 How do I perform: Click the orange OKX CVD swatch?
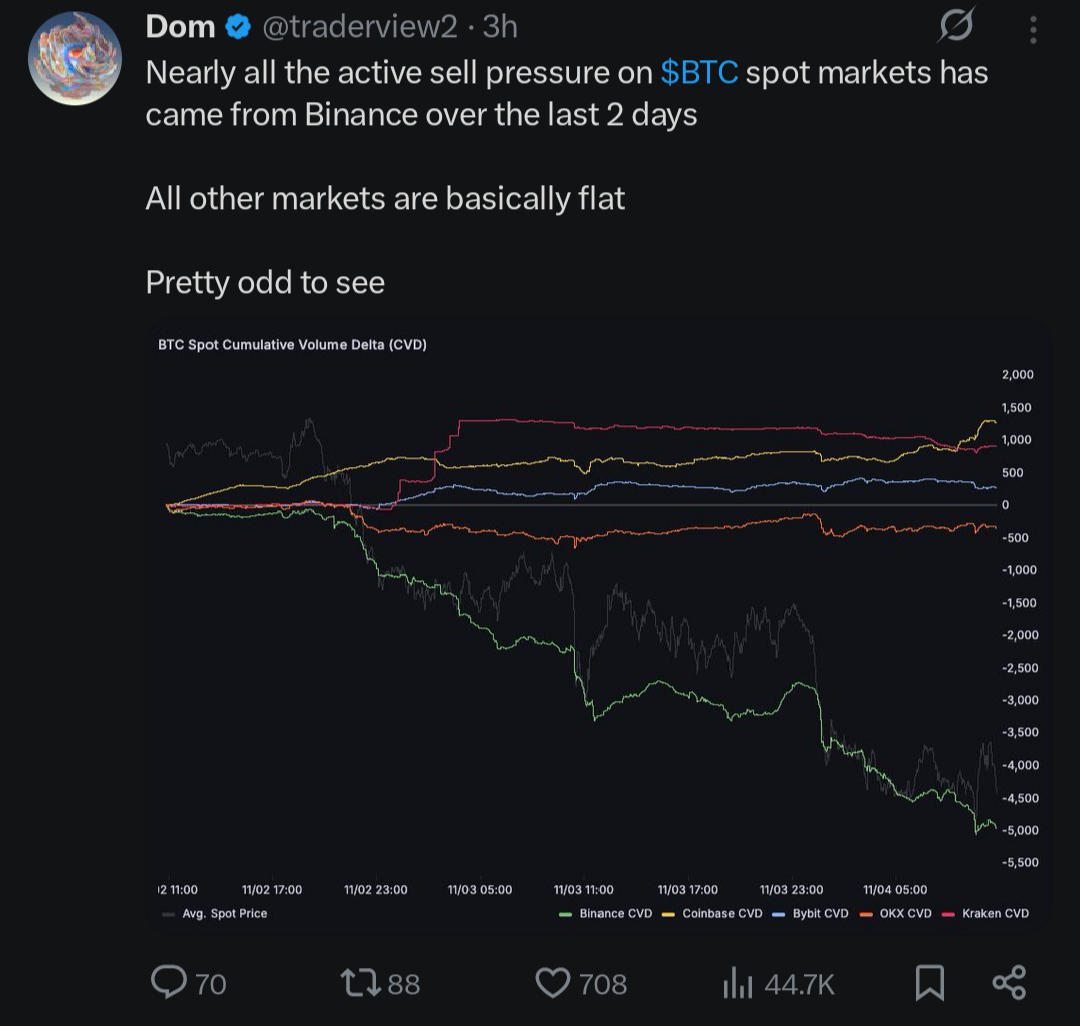866,914
